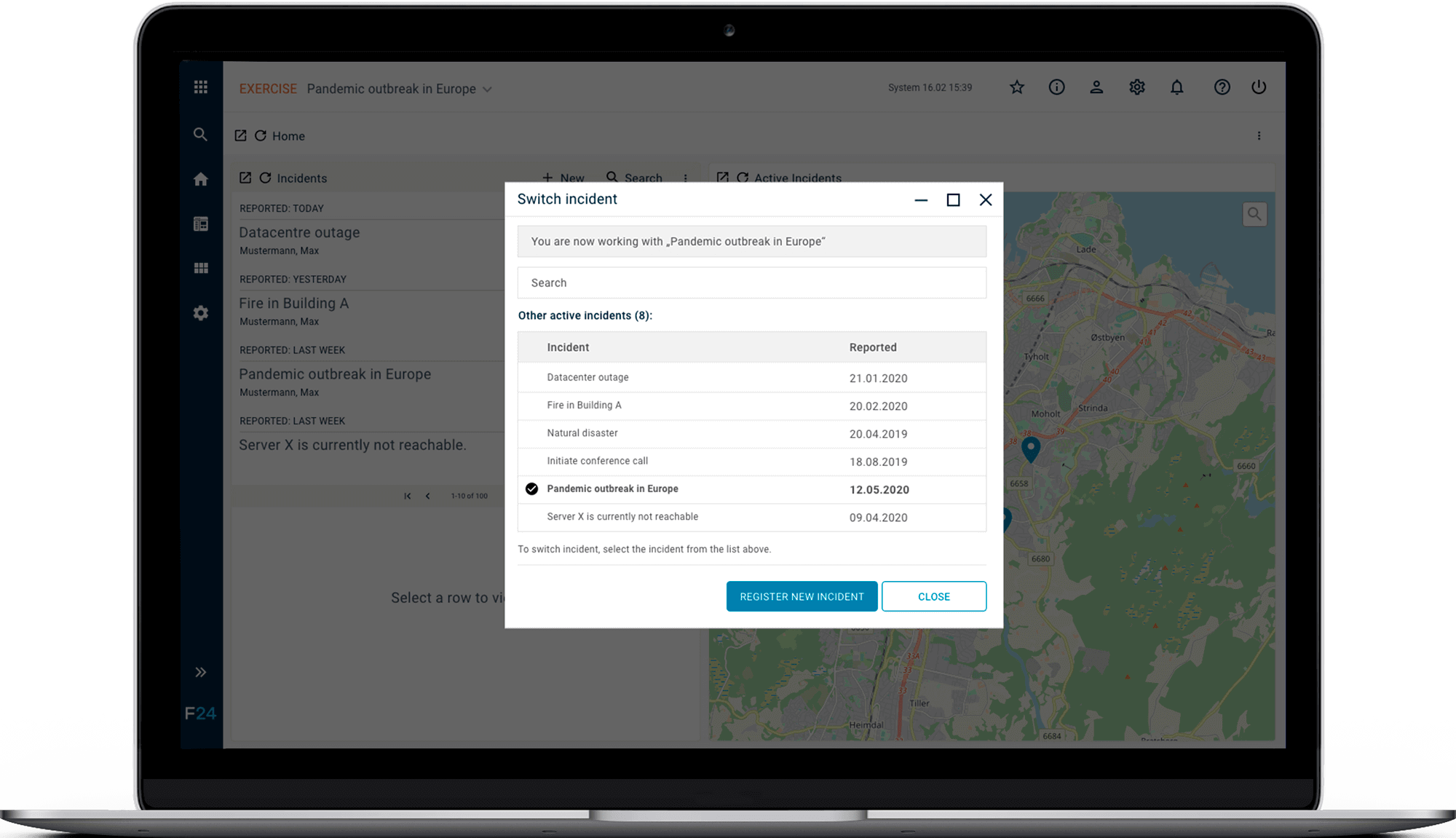Click Register New Incident button
The image size is (1456, 838).
pyautogui.click(x=802, y=596)
